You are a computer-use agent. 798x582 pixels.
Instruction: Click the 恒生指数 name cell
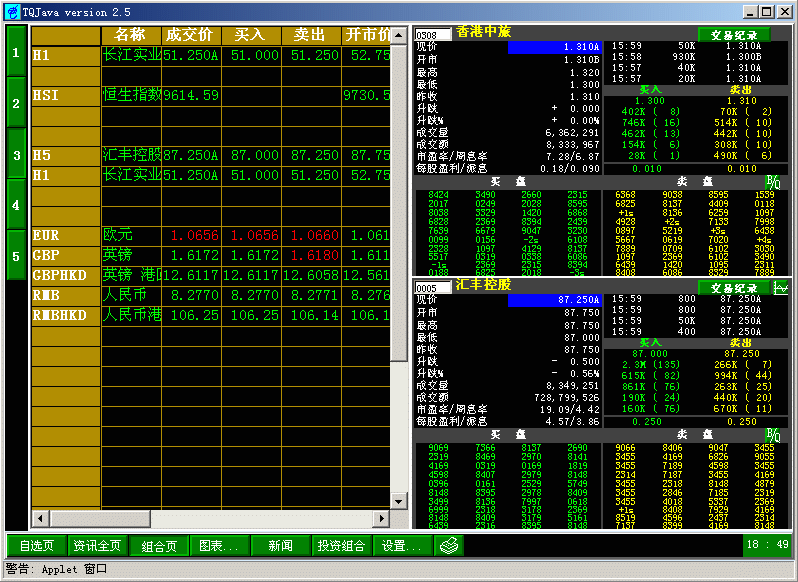131,95
